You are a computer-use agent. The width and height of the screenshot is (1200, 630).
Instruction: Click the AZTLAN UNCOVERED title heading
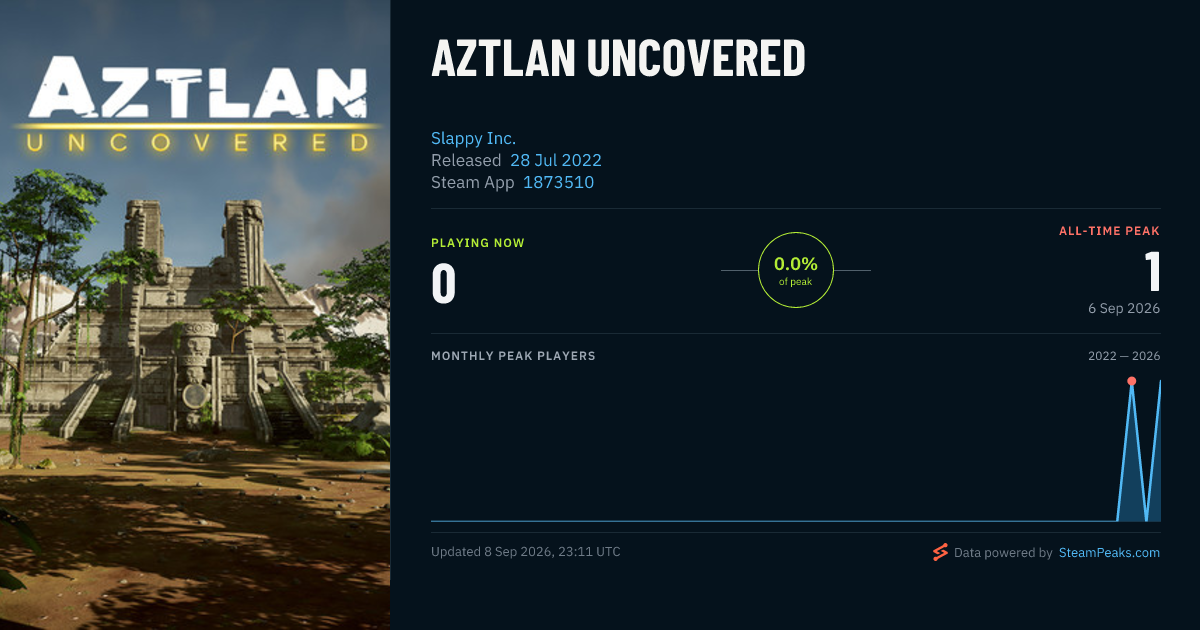618,59
